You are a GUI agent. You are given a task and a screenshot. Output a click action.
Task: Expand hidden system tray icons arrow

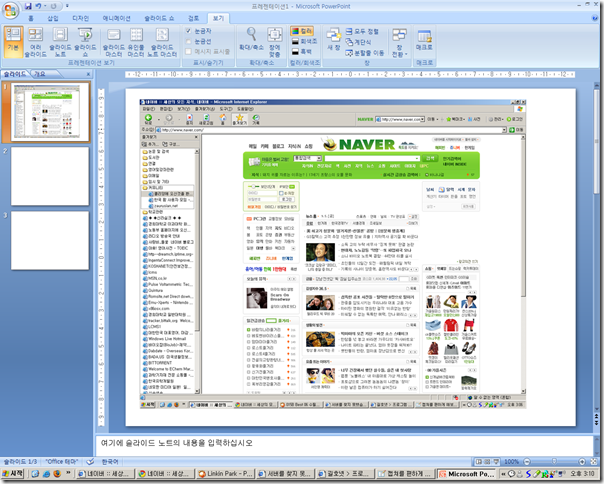[503, 474]
